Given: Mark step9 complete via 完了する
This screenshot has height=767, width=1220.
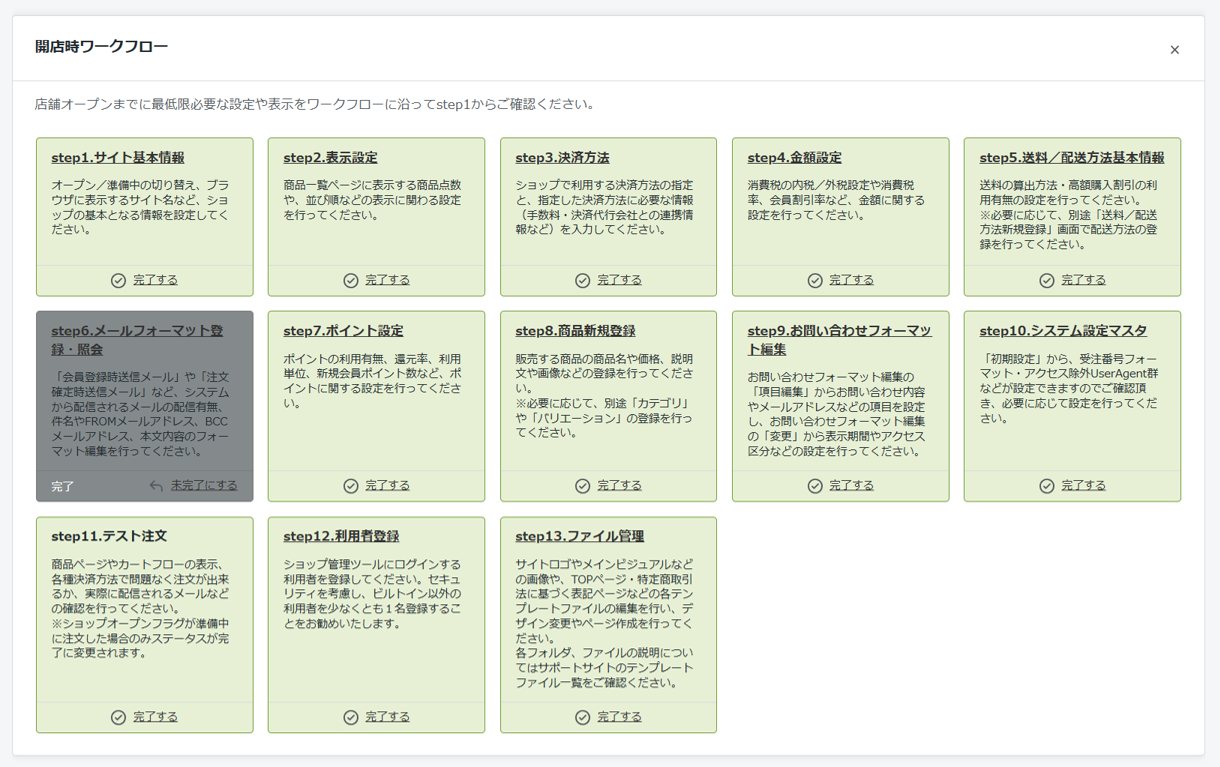Looking at the screenshot, I should 851,486.
